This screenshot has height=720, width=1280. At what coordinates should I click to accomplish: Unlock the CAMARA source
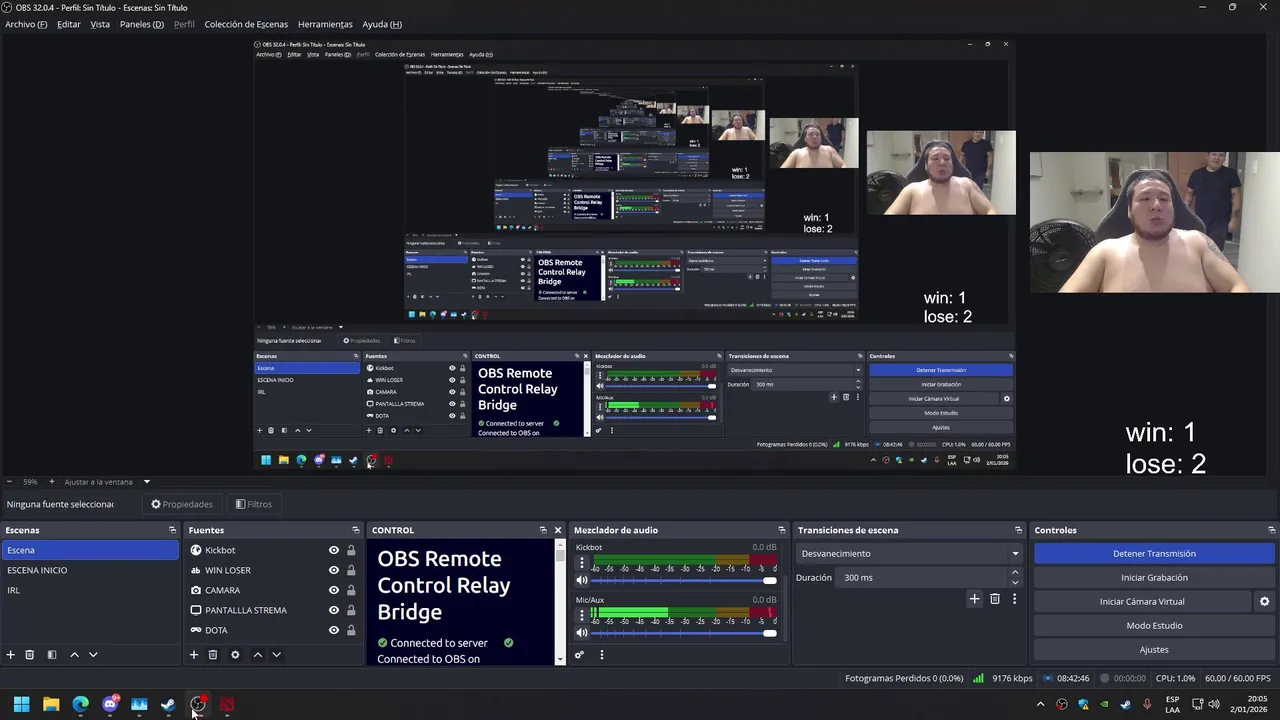pyautogui.click(x=351, y=590)
